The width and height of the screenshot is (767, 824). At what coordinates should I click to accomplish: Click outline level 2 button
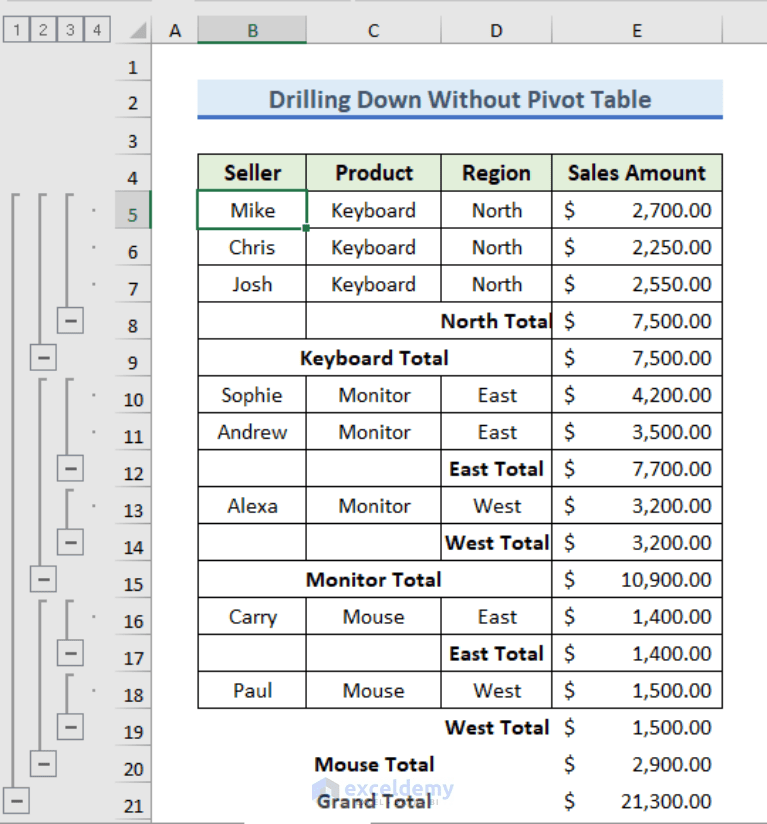click(42, 29)
